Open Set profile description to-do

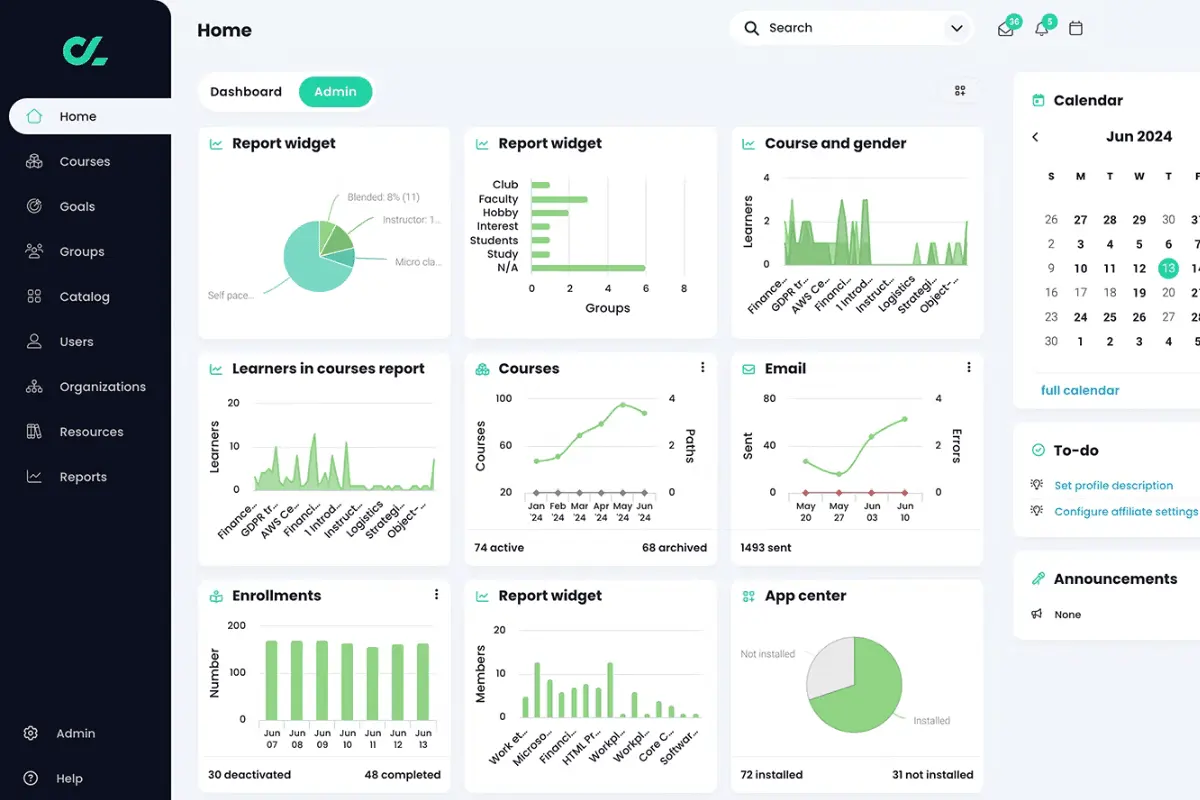1114,485
